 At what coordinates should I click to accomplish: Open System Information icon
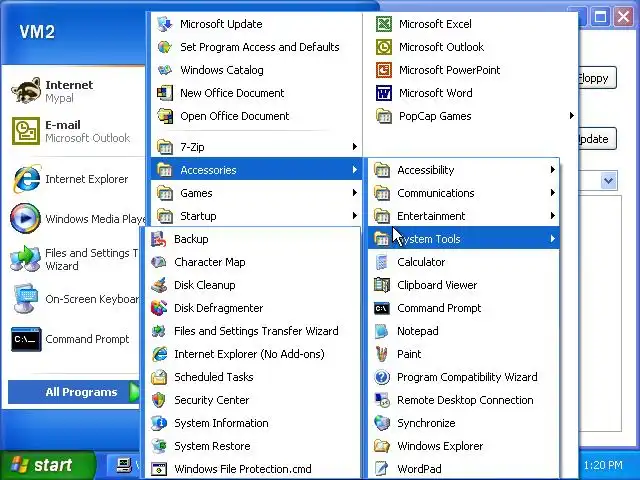click(x=158, y=423)
